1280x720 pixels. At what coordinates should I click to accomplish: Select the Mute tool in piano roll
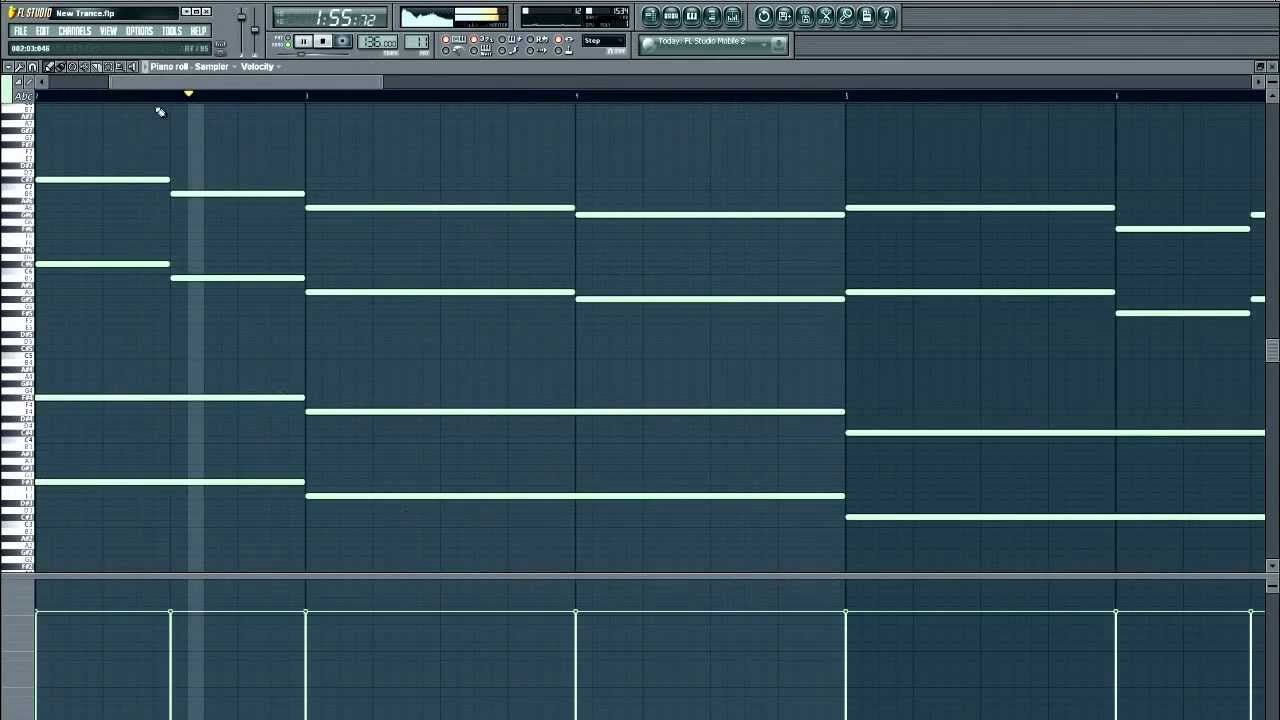click(84, 67)
